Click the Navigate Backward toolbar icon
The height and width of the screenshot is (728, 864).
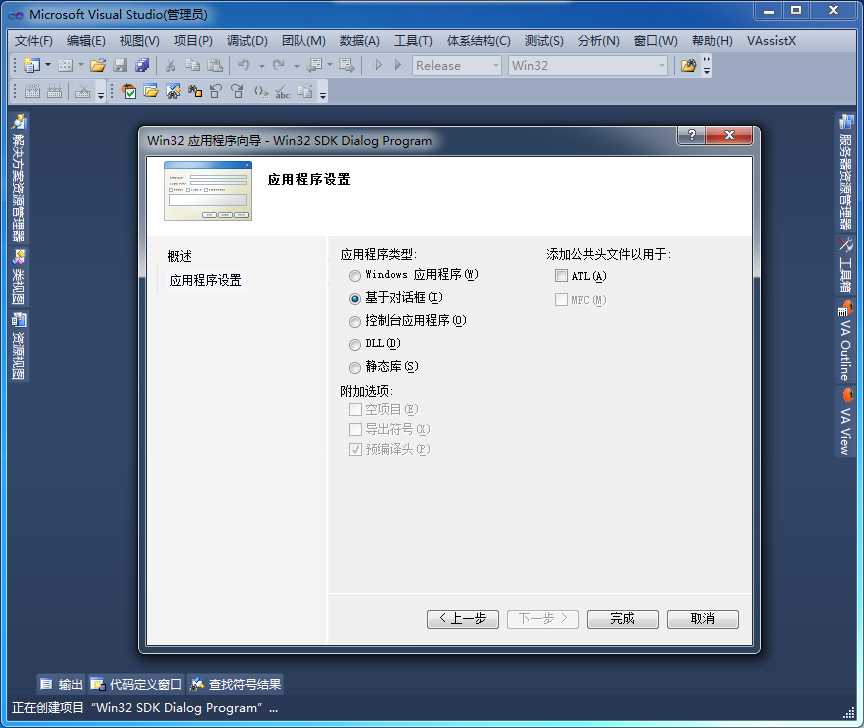[314, 66]
